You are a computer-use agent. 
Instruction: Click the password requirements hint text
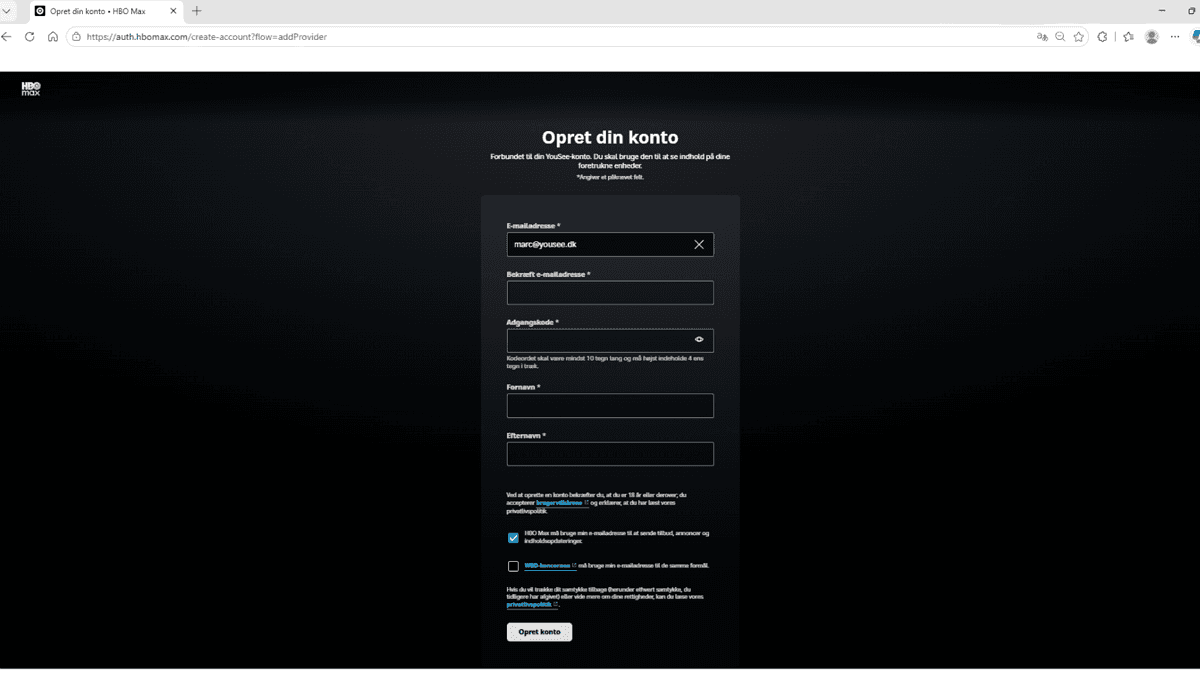[x=605, y=362]
